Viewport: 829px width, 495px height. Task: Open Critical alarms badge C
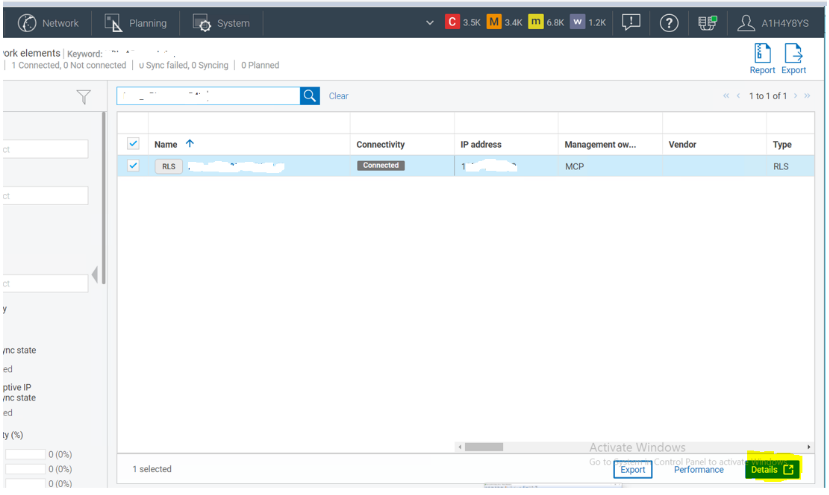pyautogui.click(x=452, y=22)
